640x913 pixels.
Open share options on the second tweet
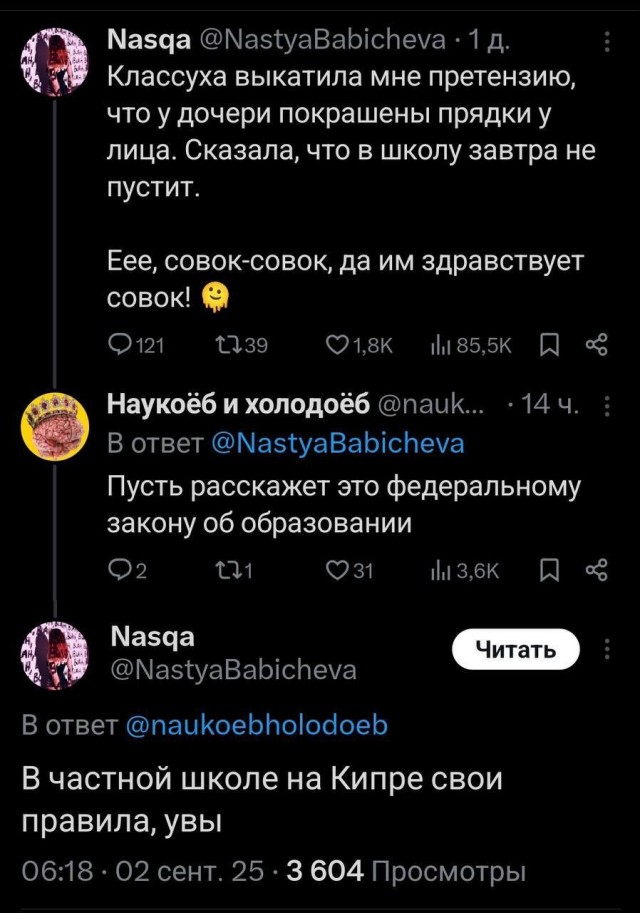tap(597, 566)
